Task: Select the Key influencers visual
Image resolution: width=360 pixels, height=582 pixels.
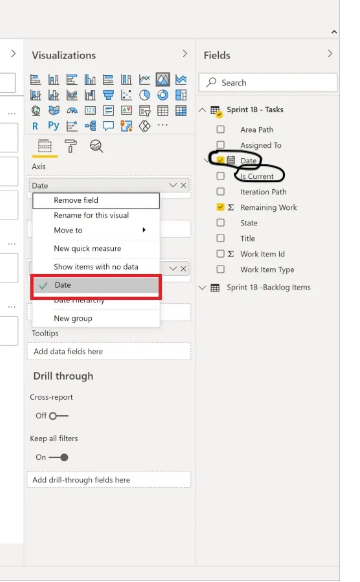Action: [x=72, y=126]
